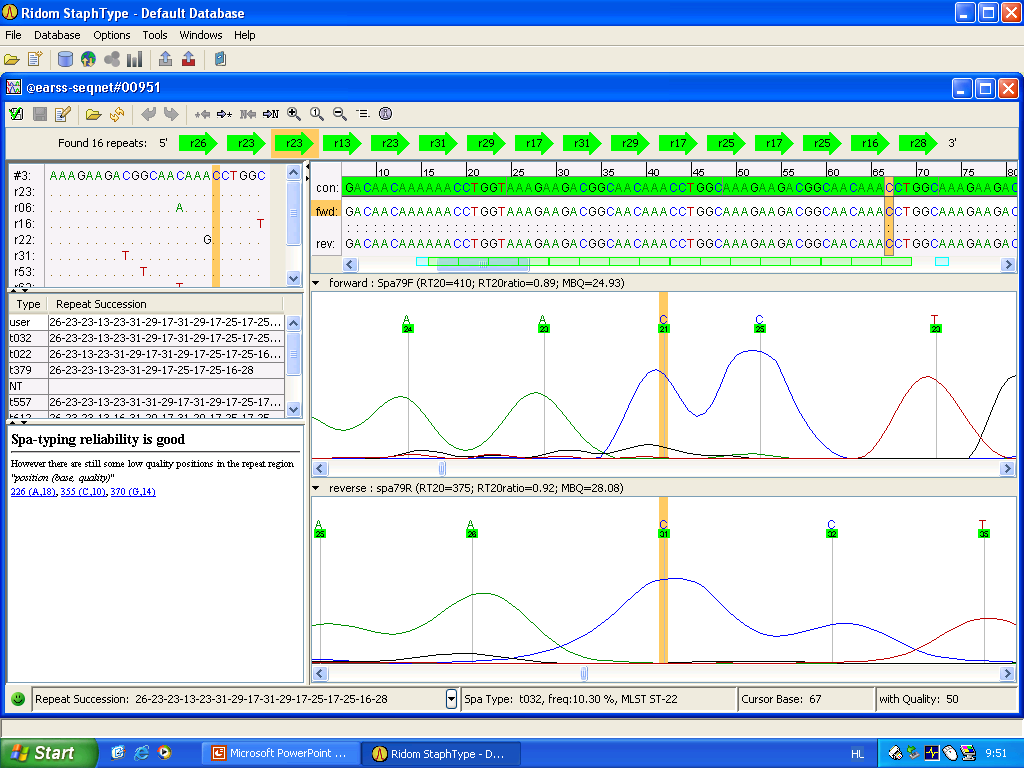Follow the 355 (C,10) low quality link
The image size is (1024, 768).
tap(84, 492)
